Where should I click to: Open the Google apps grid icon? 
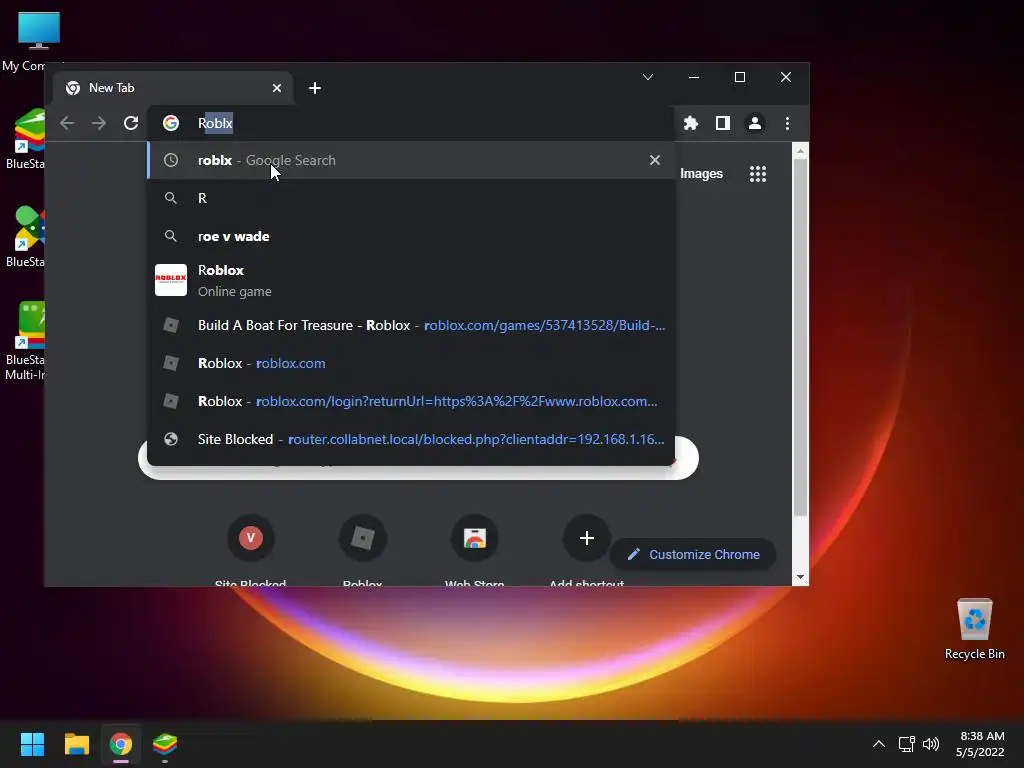pyautogui.click(x=758, y=174)
